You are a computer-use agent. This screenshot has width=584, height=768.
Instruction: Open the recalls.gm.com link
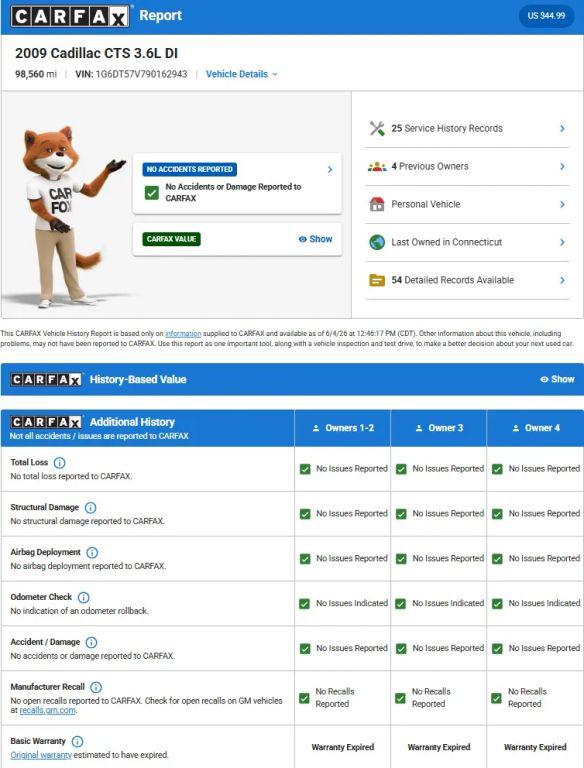click(48, 710)
